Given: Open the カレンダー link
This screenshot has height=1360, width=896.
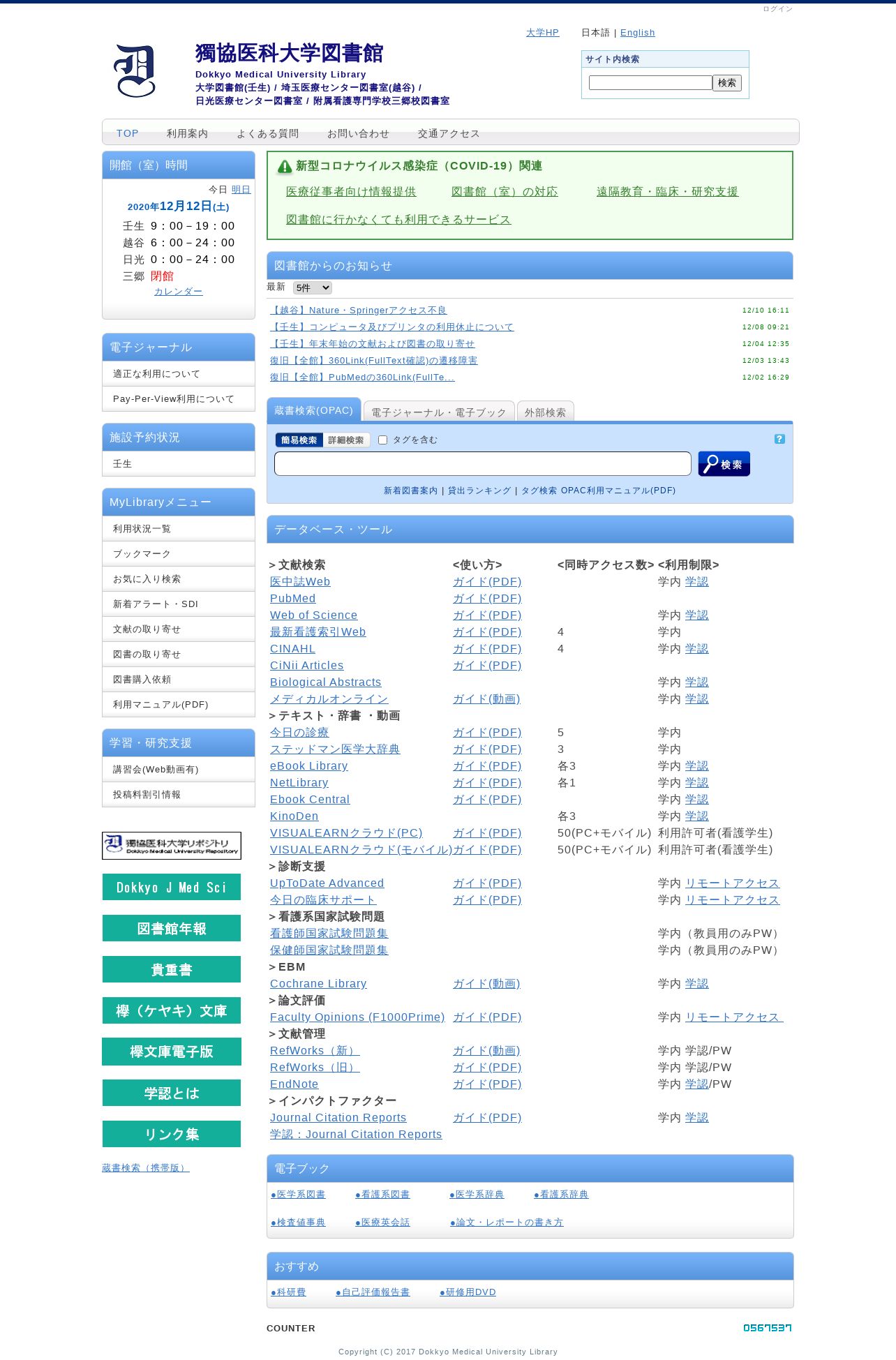Looking at the screenshot, I should pos(179,292).
